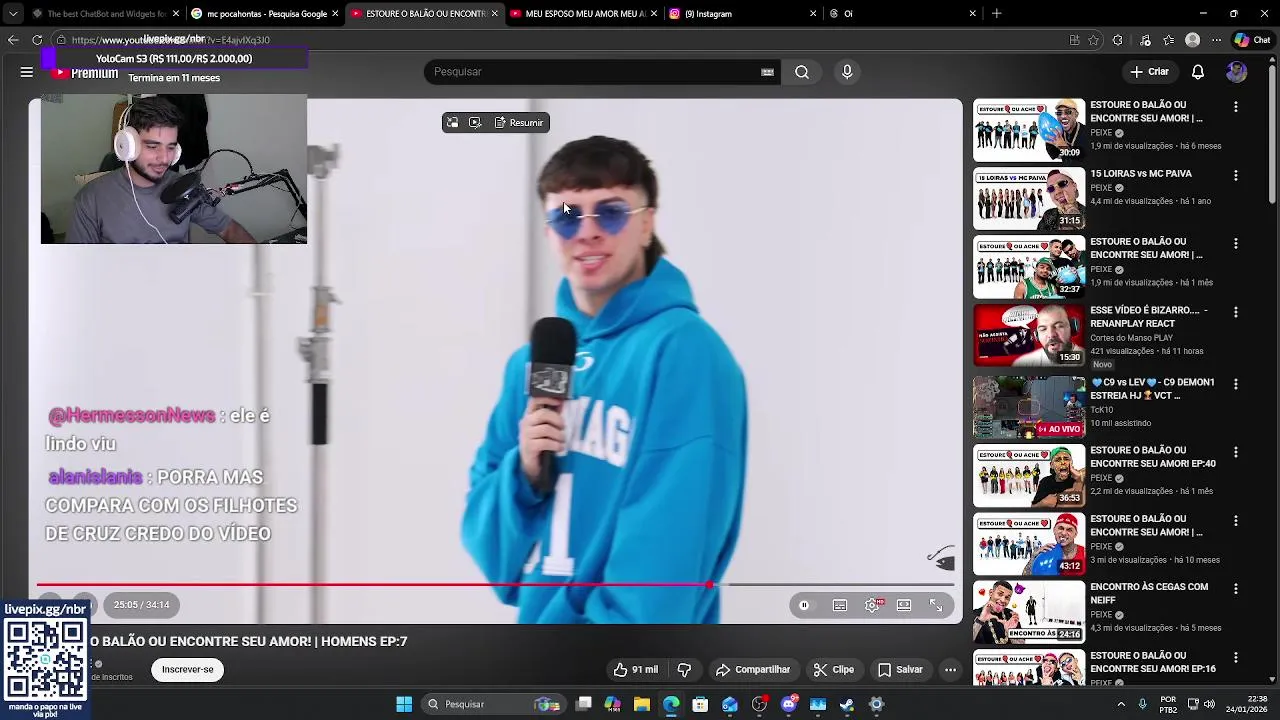Bookmark this page with star icon
The width and height of the screenshot is (1280, 720).
click(1093, 40)
